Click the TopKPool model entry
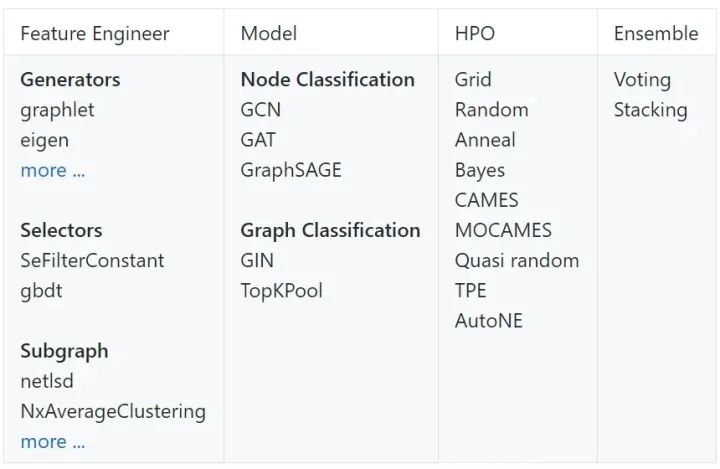 281,291
